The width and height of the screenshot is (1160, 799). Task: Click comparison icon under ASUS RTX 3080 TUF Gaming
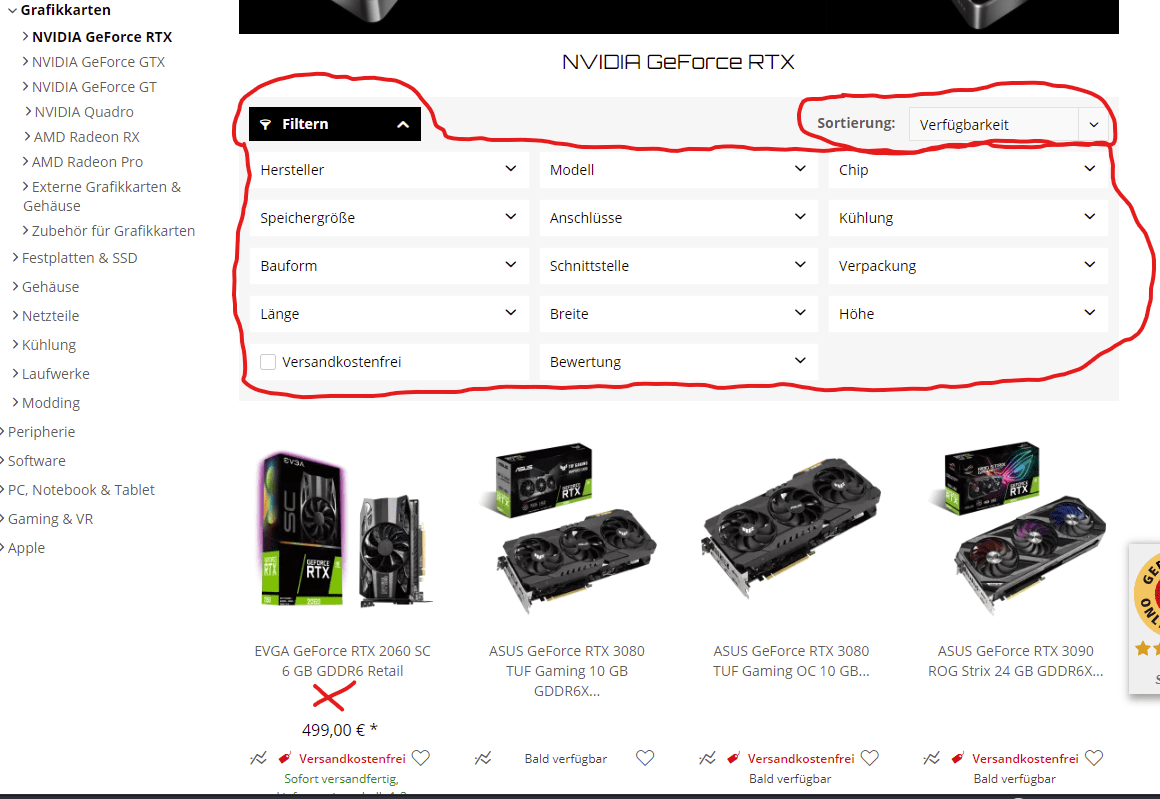(483, 758)
